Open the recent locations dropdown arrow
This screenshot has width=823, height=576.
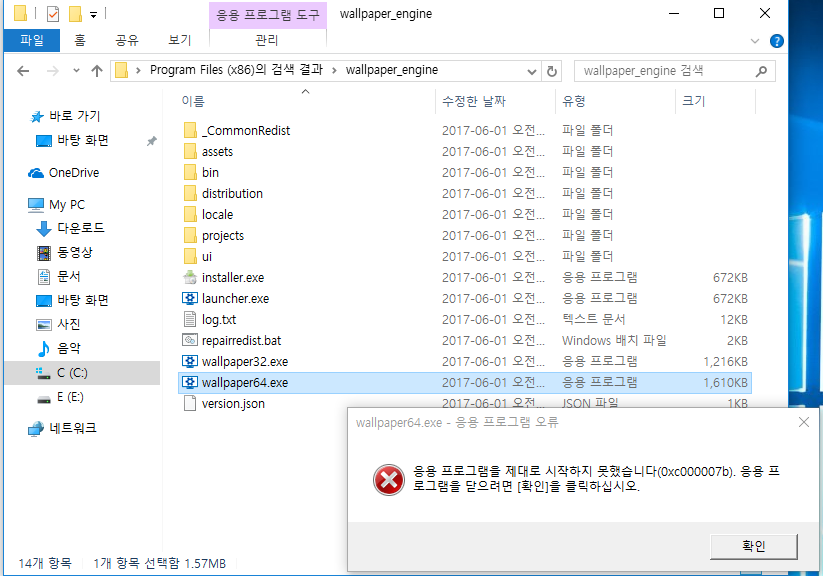[77, 71]
